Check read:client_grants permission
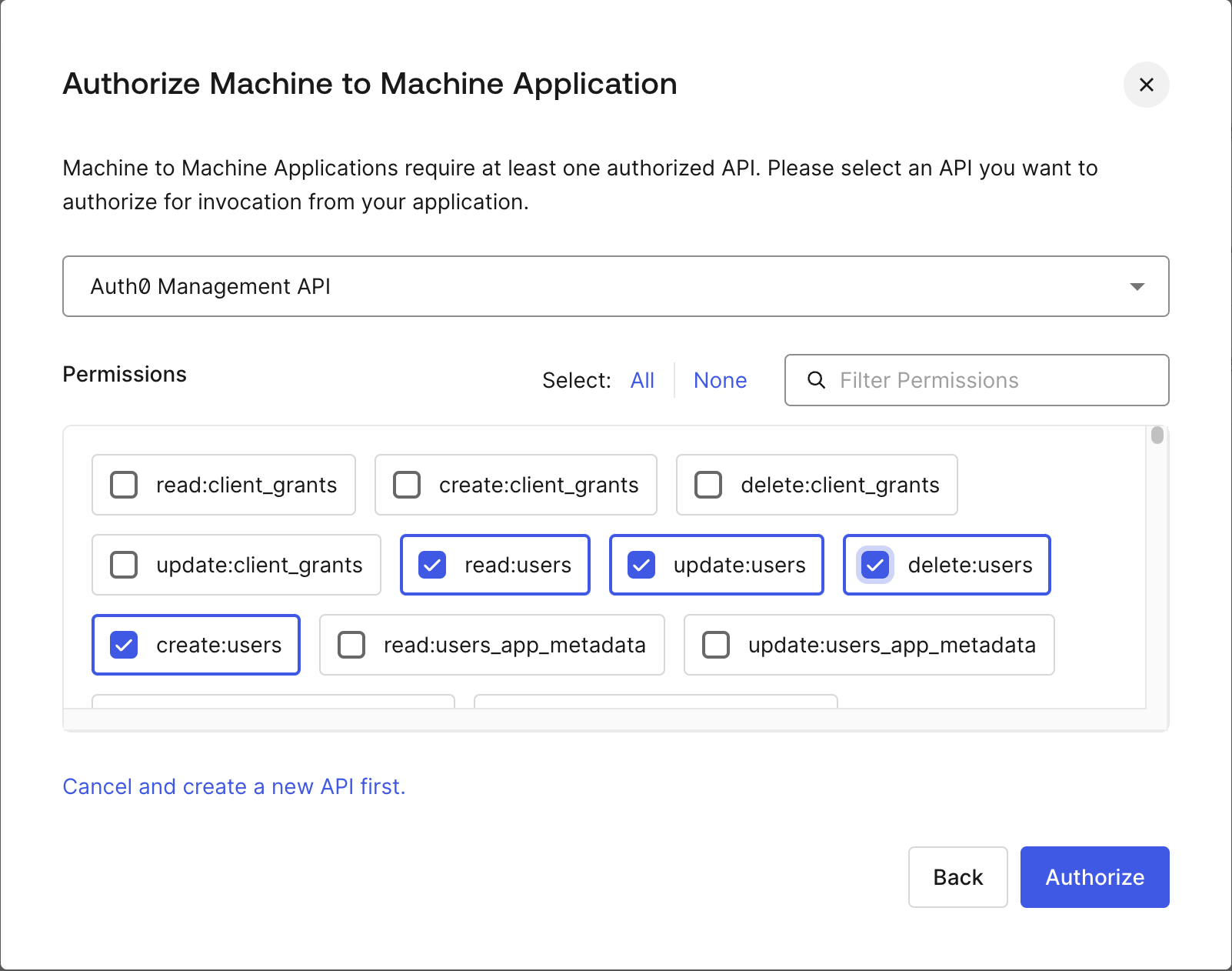1232x971 pixels. 124,485
